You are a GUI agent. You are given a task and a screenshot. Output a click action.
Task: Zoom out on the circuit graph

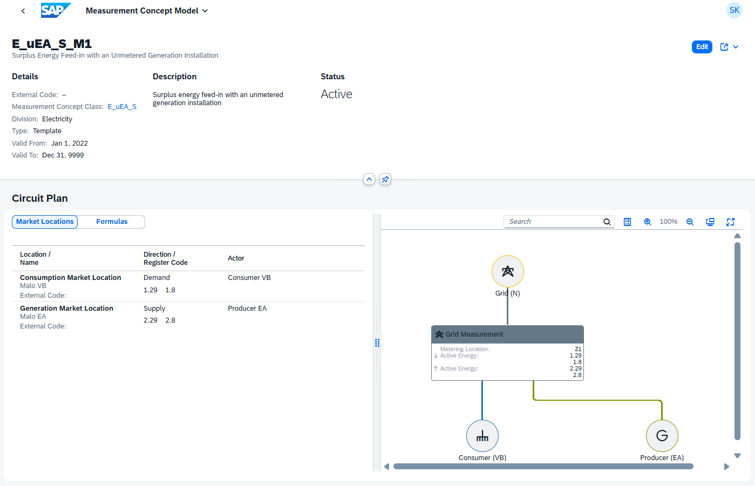(690, 222)
